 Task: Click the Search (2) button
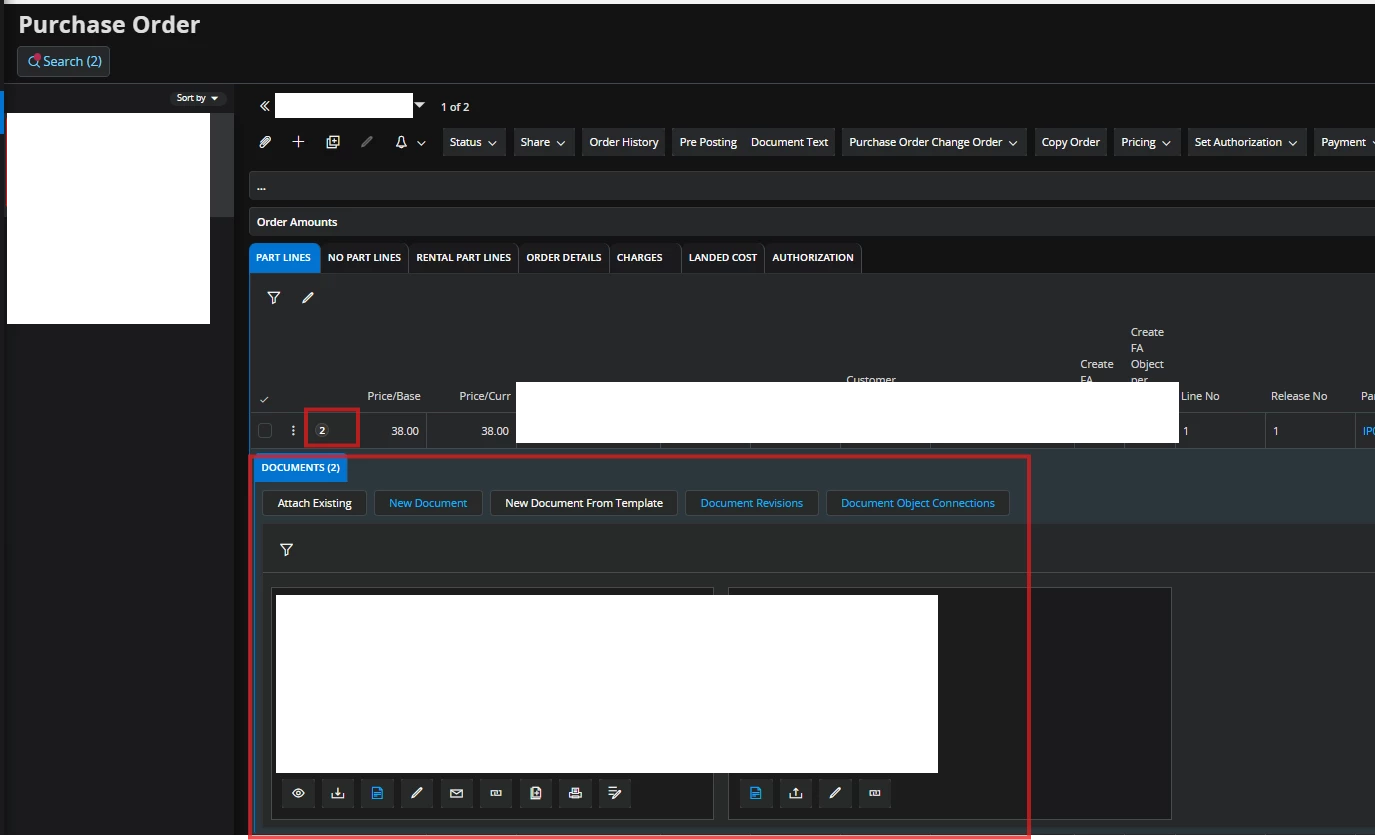click(x=64, y=61)
